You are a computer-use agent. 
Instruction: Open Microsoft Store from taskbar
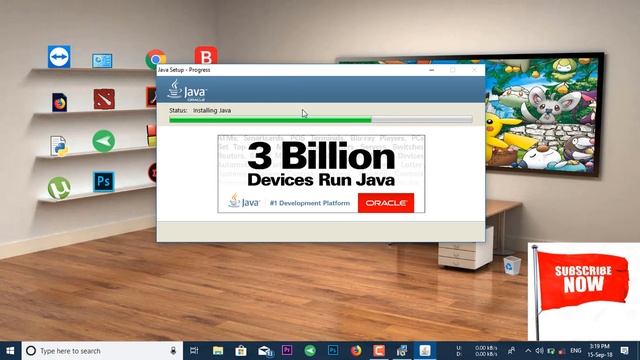pyautogui.click(x=241, y=351)
